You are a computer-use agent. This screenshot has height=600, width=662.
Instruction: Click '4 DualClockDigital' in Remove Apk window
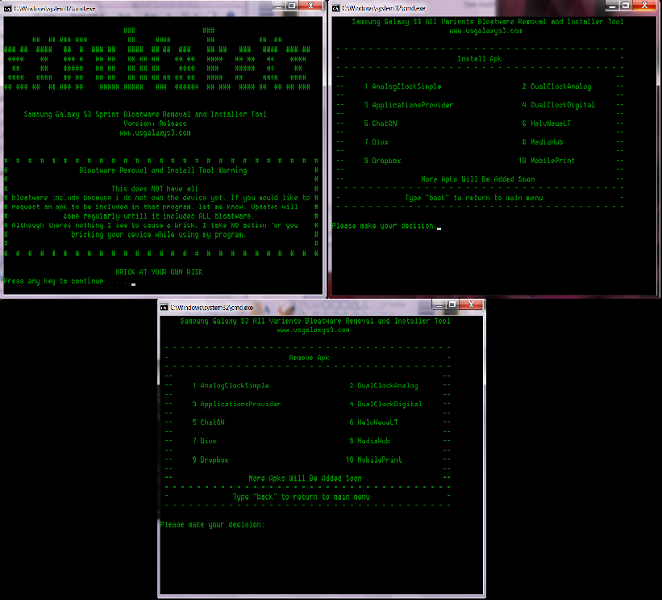[385, 404]
